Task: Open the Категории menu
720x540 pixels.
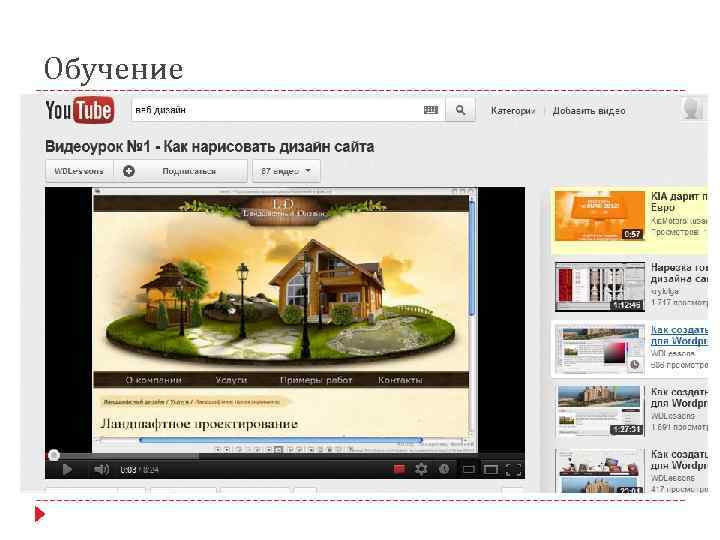Action: click(512, 111)
